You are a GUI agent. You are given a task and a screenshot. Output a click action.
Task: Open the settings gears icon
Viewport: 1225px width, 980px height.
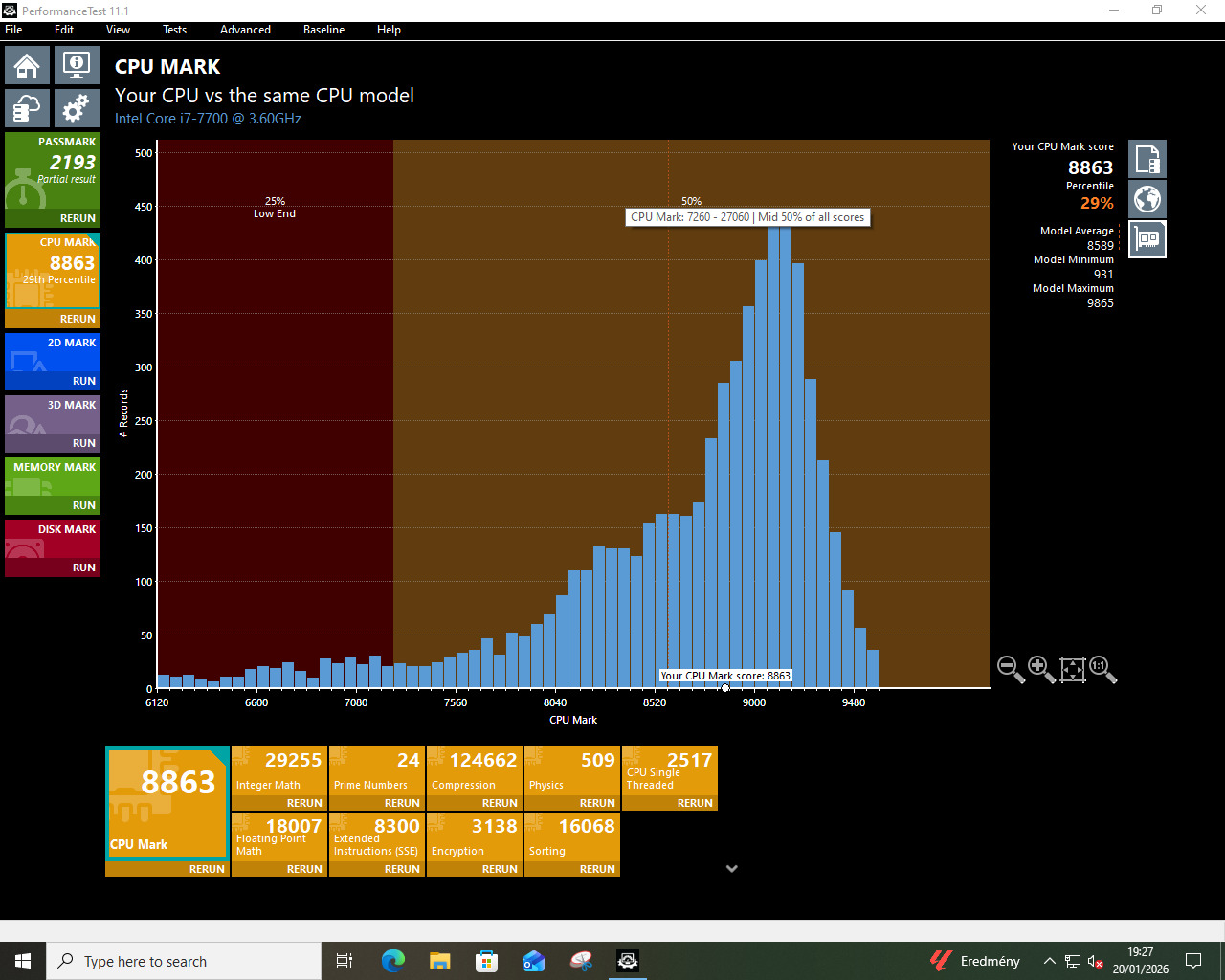77,108
